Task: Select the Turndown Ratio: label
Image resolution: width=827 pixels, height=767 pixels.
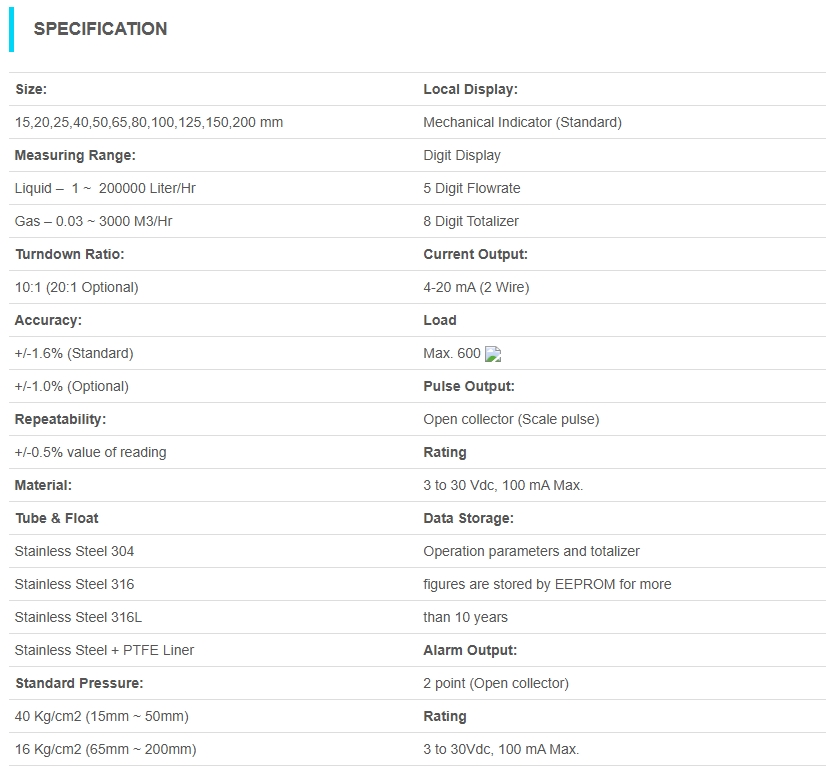Action: tap(70, 255)
